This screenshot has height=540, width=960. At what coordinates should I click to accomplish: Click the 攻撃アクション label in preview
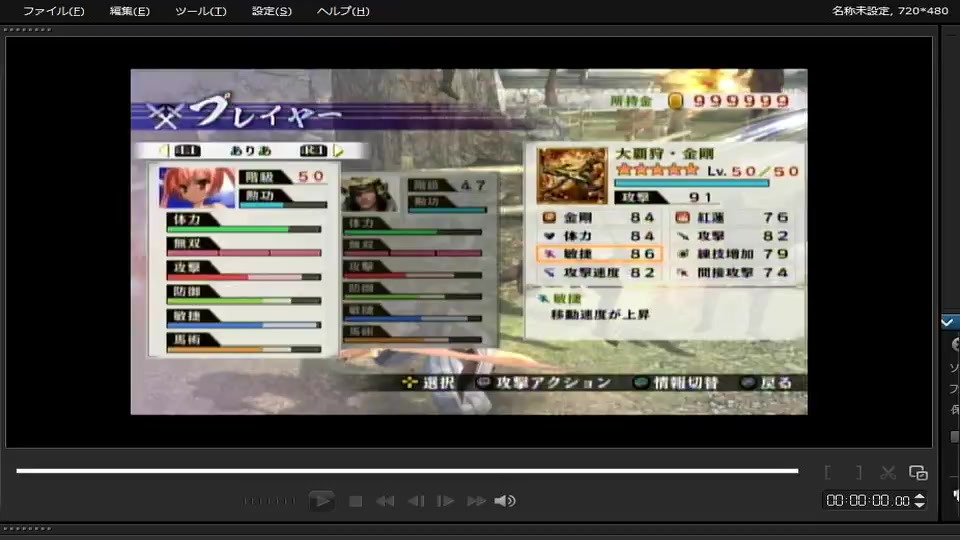553,383
